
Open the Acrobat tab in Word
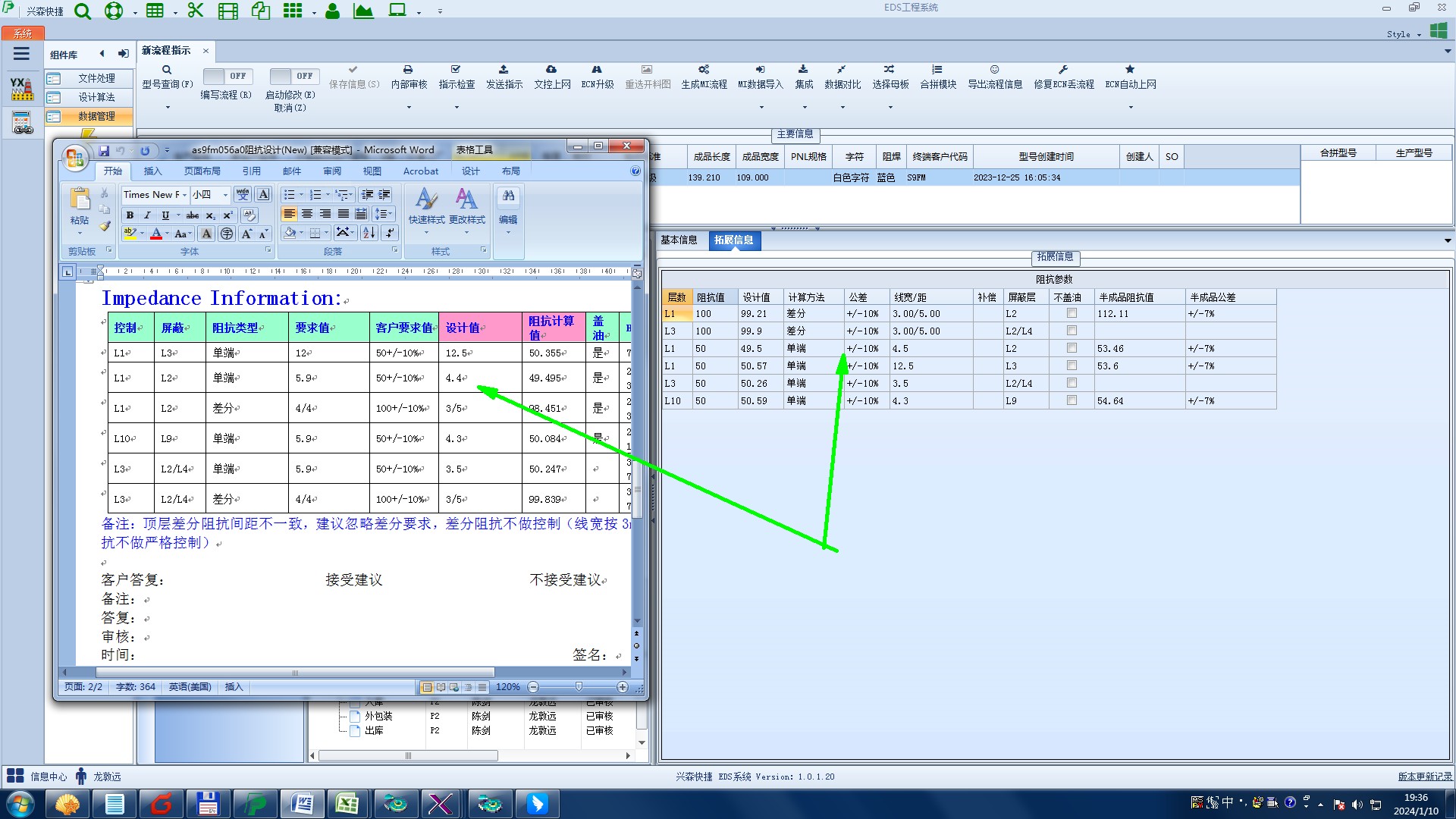421,171
